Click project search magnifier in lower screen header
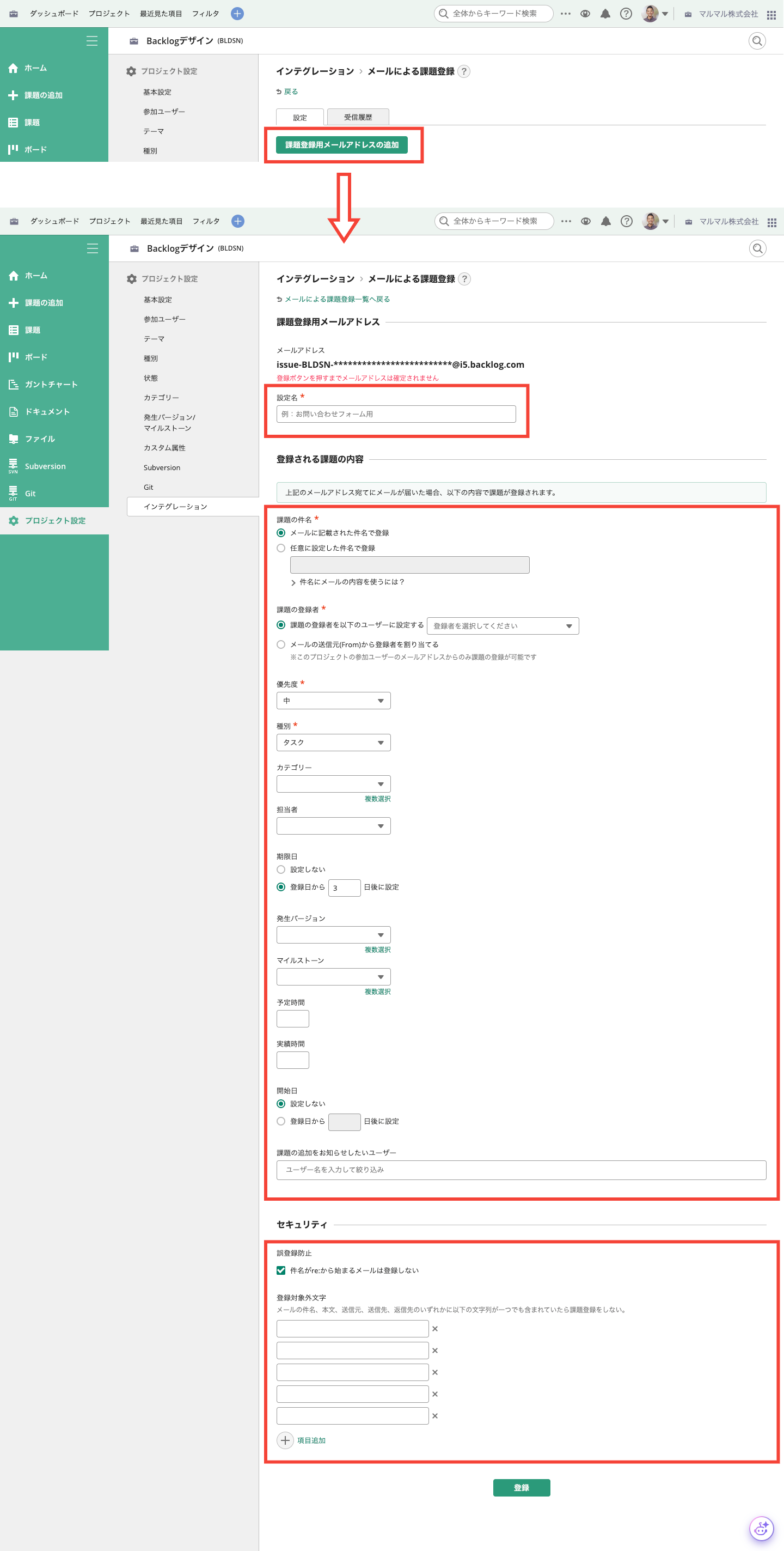784x1551 pixels. 758,248
